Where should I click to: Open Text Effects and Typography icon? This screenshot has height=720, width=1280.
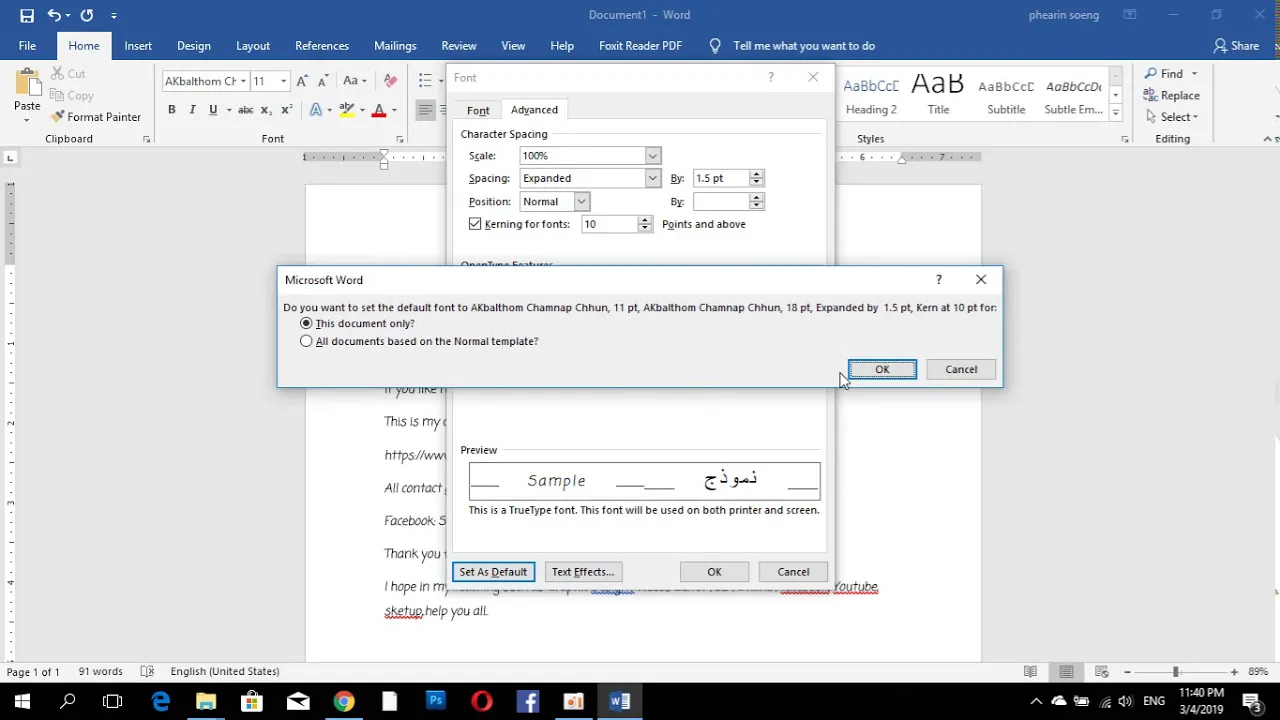point(316,110)
